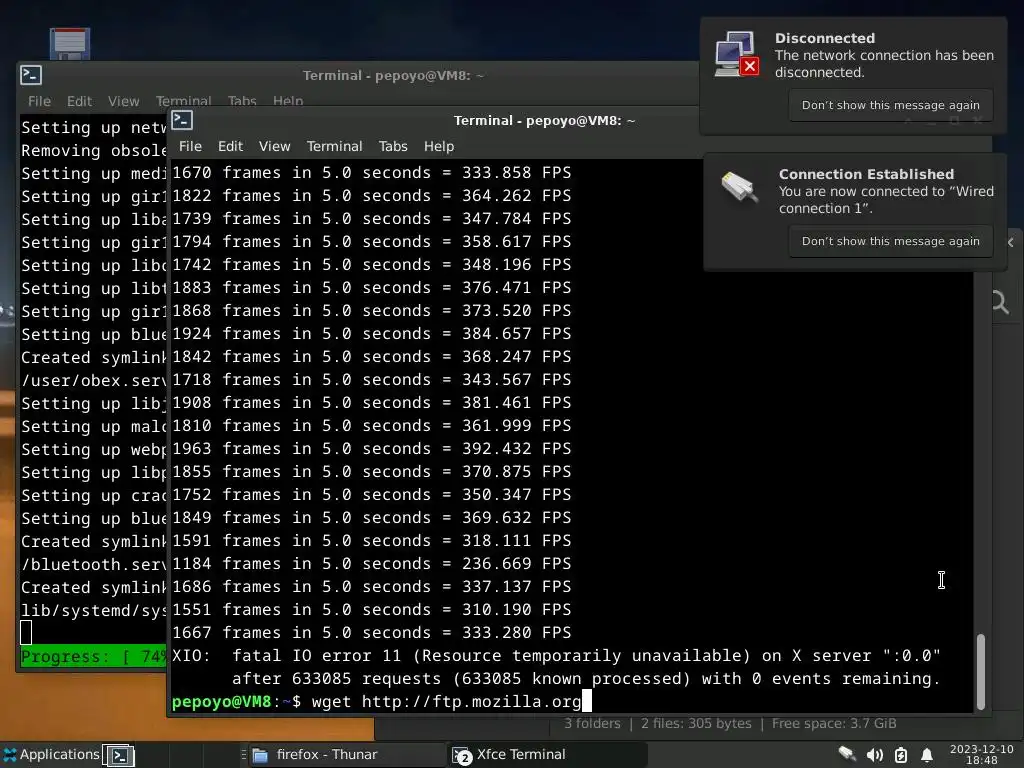Click power manager battery tray icon

(x=901, y=756)
